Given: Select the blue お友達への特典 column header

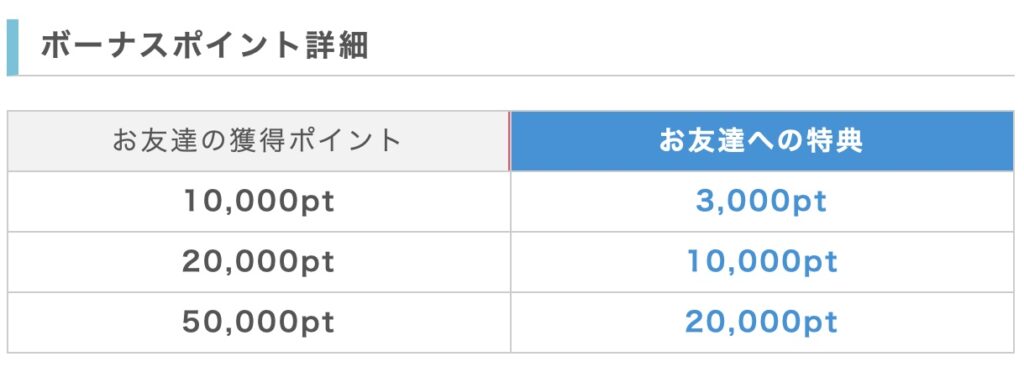Looking at the screenshot, I should pos(761,141).
